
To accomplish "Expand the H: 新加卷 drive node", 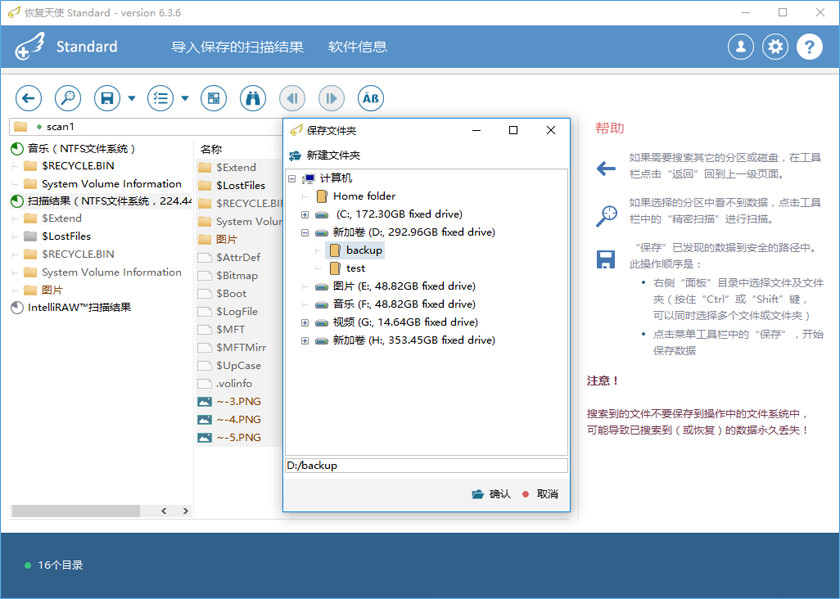I will (x=305, y=340).
